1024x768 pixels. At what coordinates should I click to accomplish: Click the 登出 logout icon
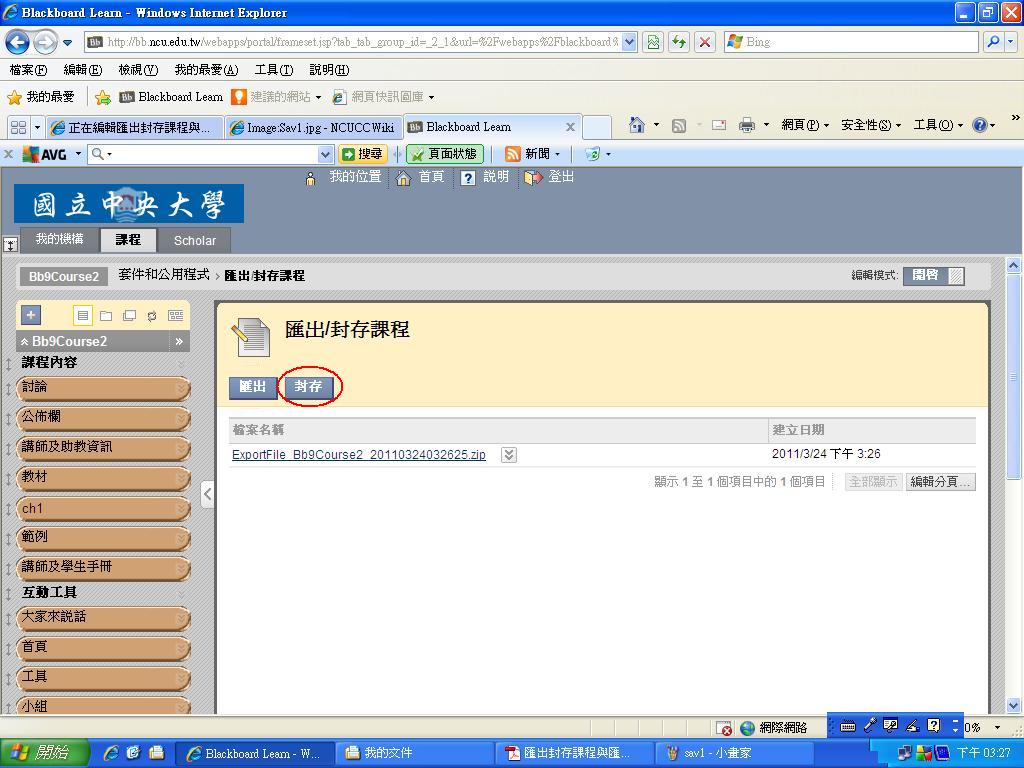click(x=533, y=178)
